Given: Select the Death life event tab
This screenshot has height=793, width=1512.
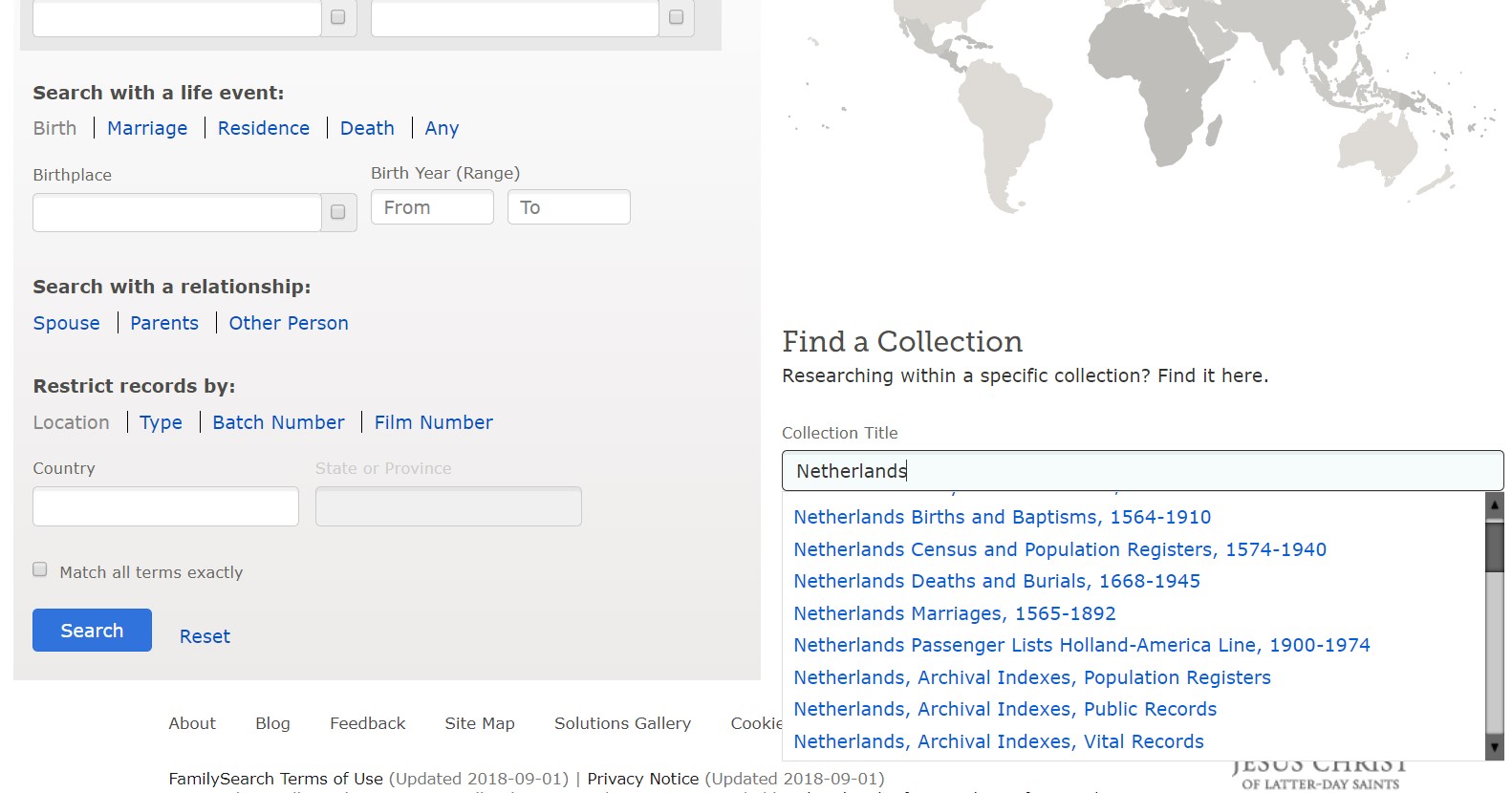Looking at the screenshot, I should point(367,128).
